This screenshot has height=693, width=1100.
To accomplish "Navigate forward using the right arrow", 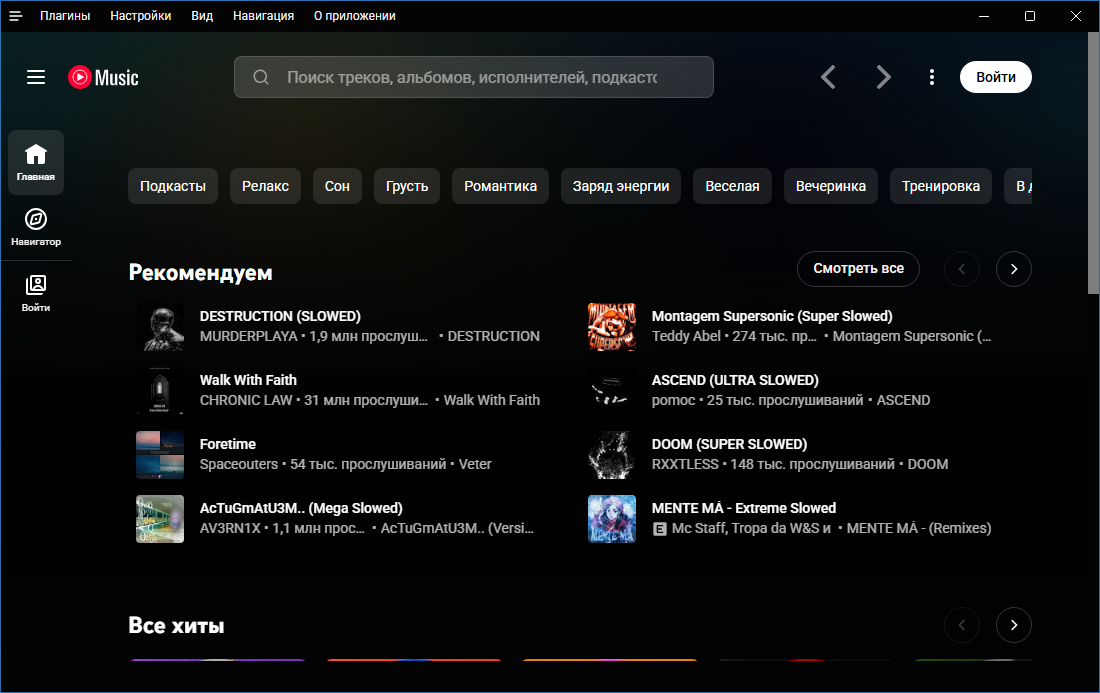I will 883,77.
